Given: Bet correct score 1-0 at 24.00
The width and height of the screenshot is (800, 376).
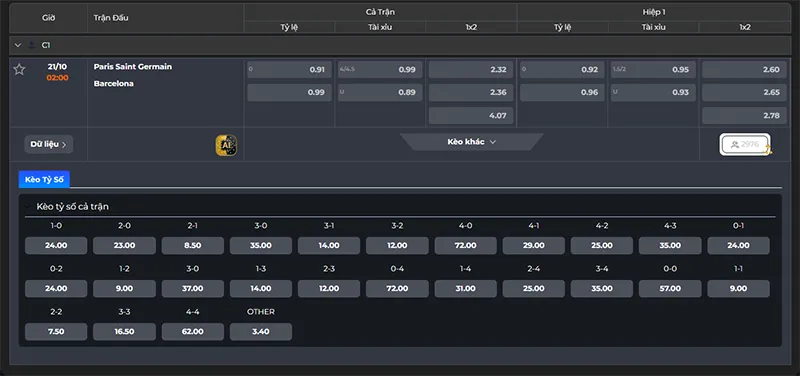Looking at the screenshot, I should coord(56,245).
